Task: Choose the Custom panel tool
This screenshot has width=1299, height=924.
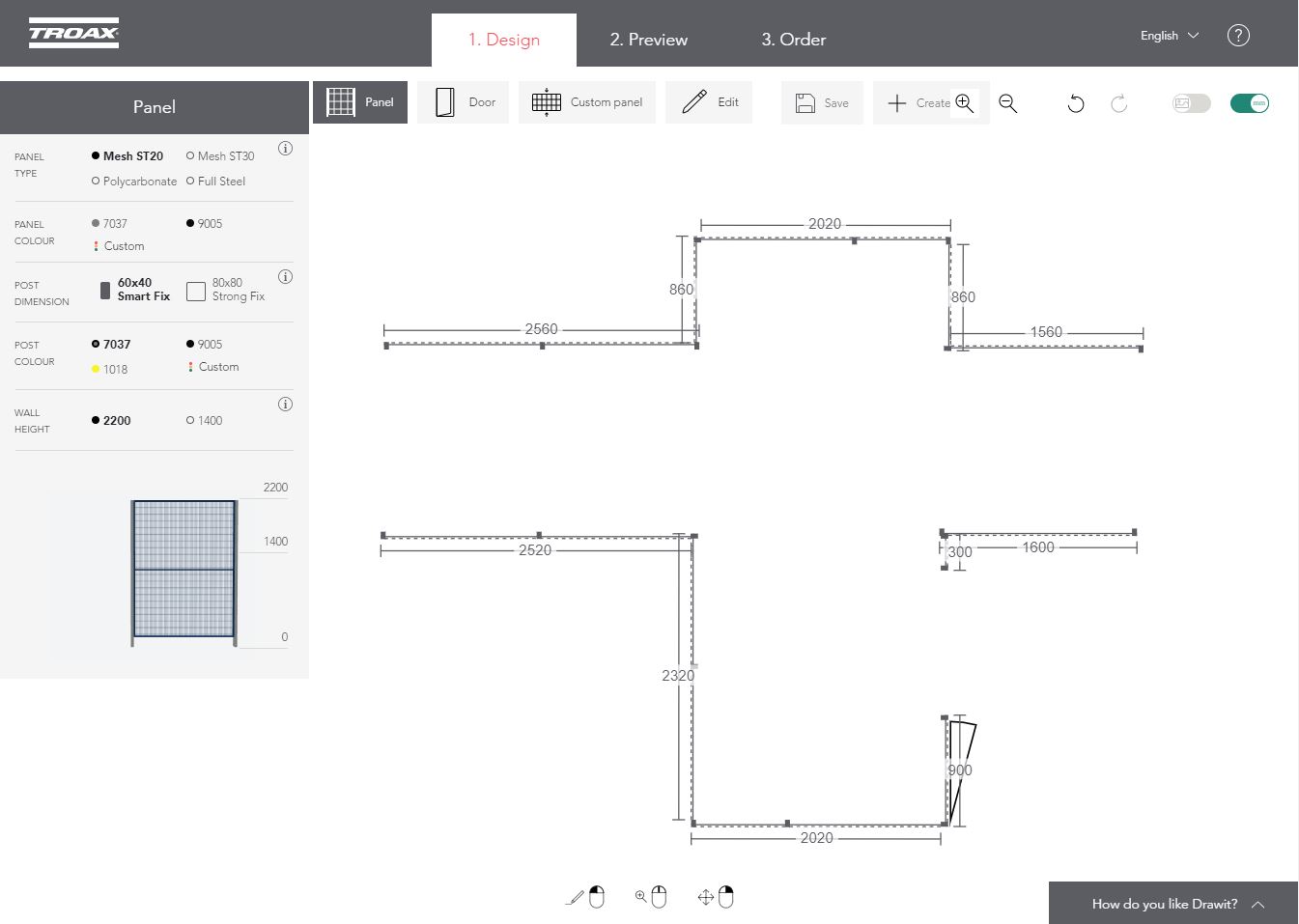Action: [587, 102]
